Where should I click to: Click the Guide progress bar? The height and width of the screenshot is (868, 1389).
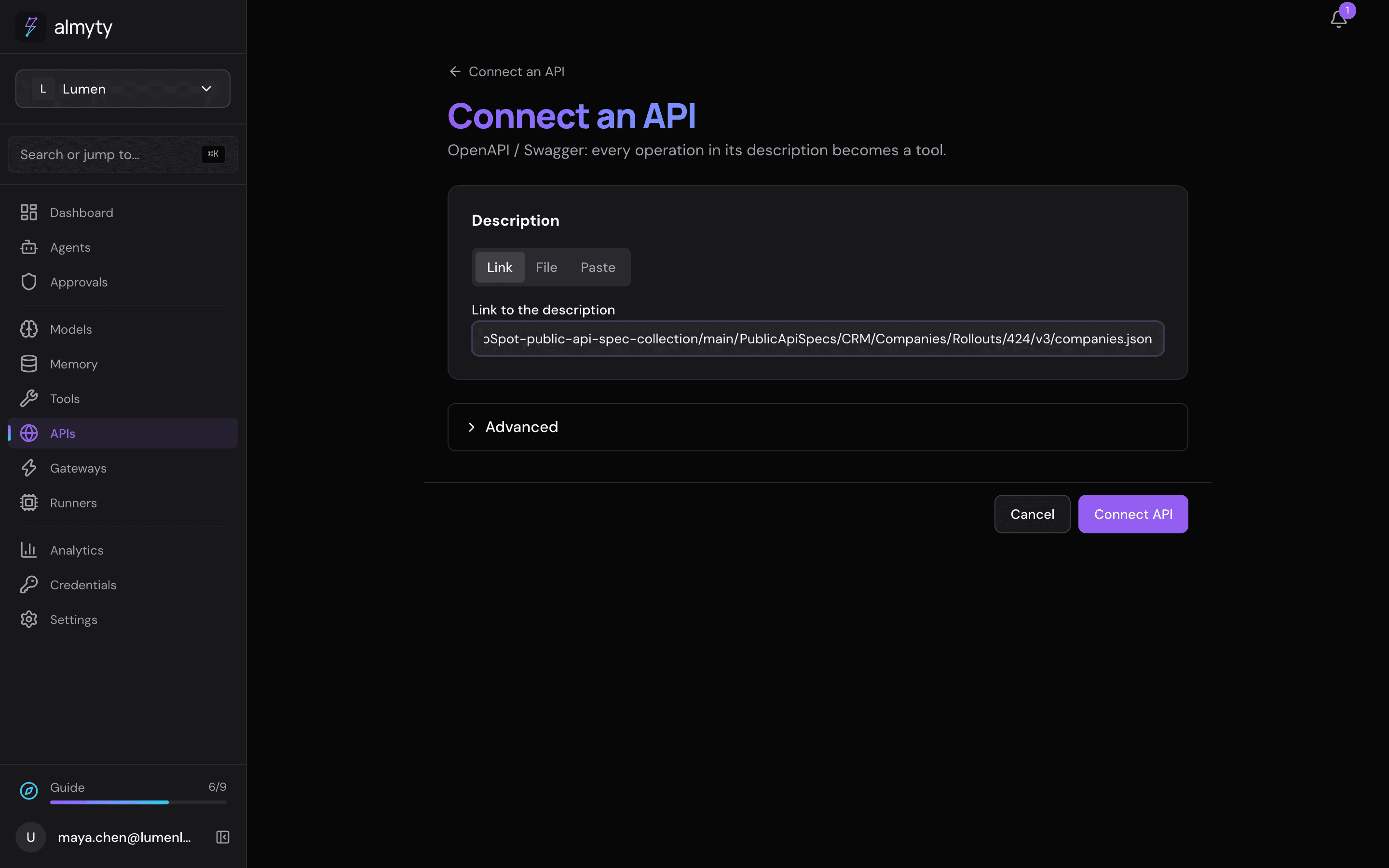click(138, 802)
